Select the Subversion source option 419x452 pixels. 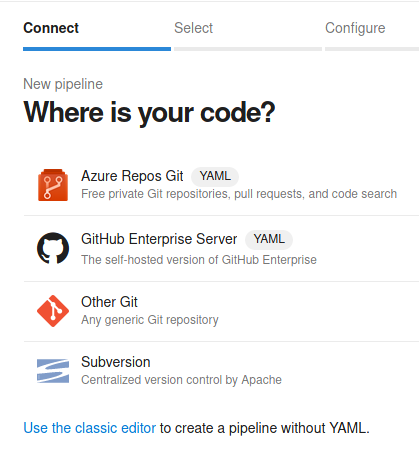point(221,371)
